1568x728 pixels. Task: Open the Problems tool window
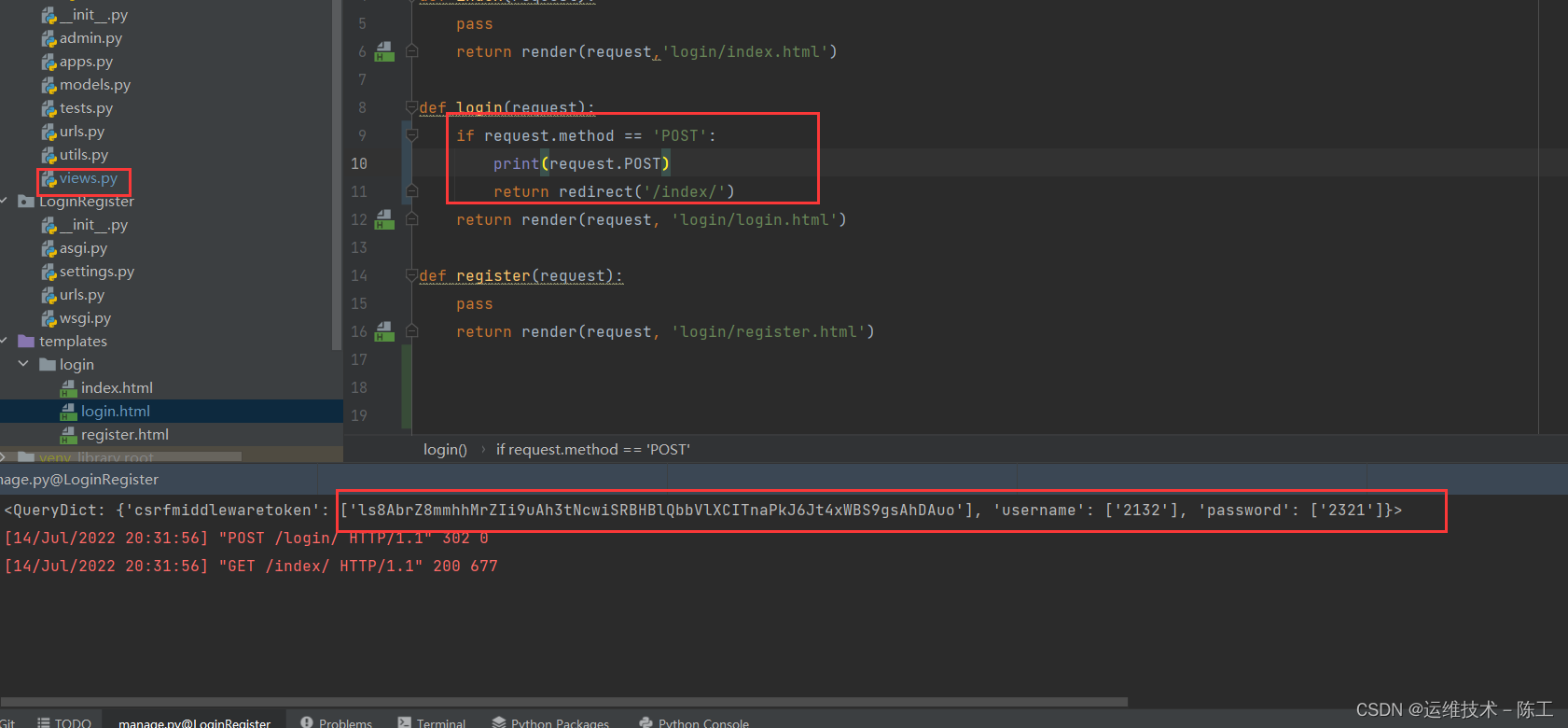pyautogui.click(x=336, y=722)
